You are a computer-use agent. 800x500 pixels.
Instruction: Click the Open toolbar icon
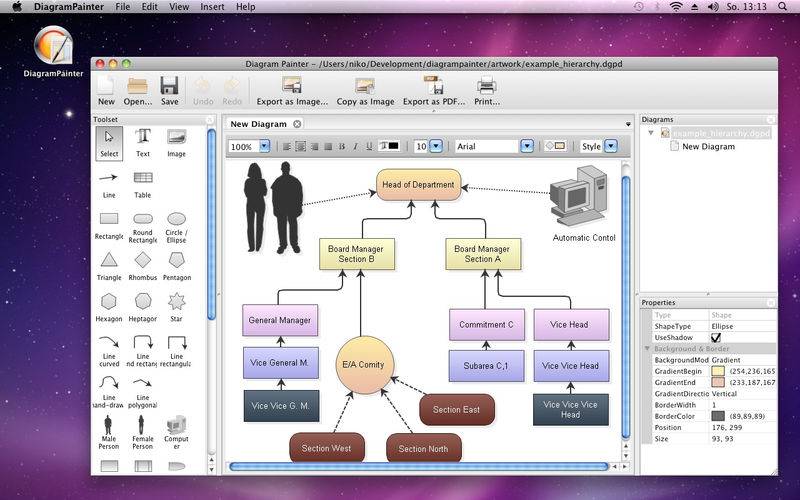[138, 91]
